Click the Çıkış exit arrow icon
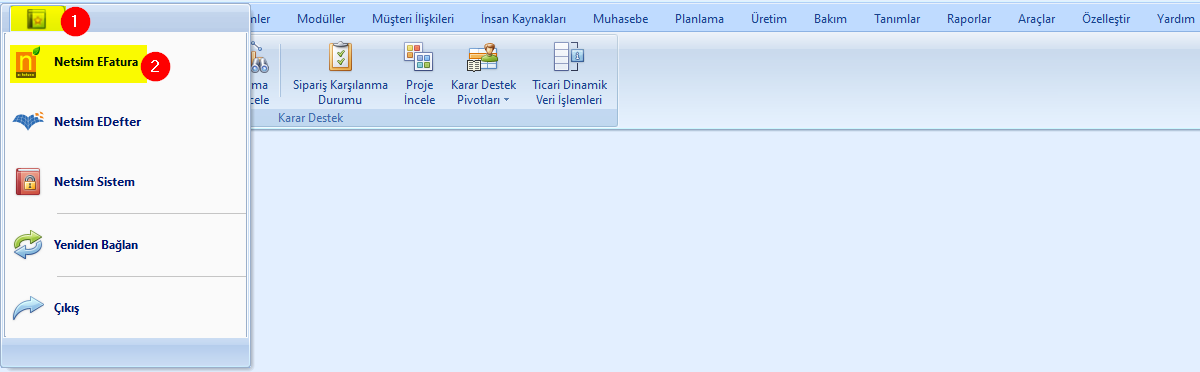1200x372 pixels. 28,308
